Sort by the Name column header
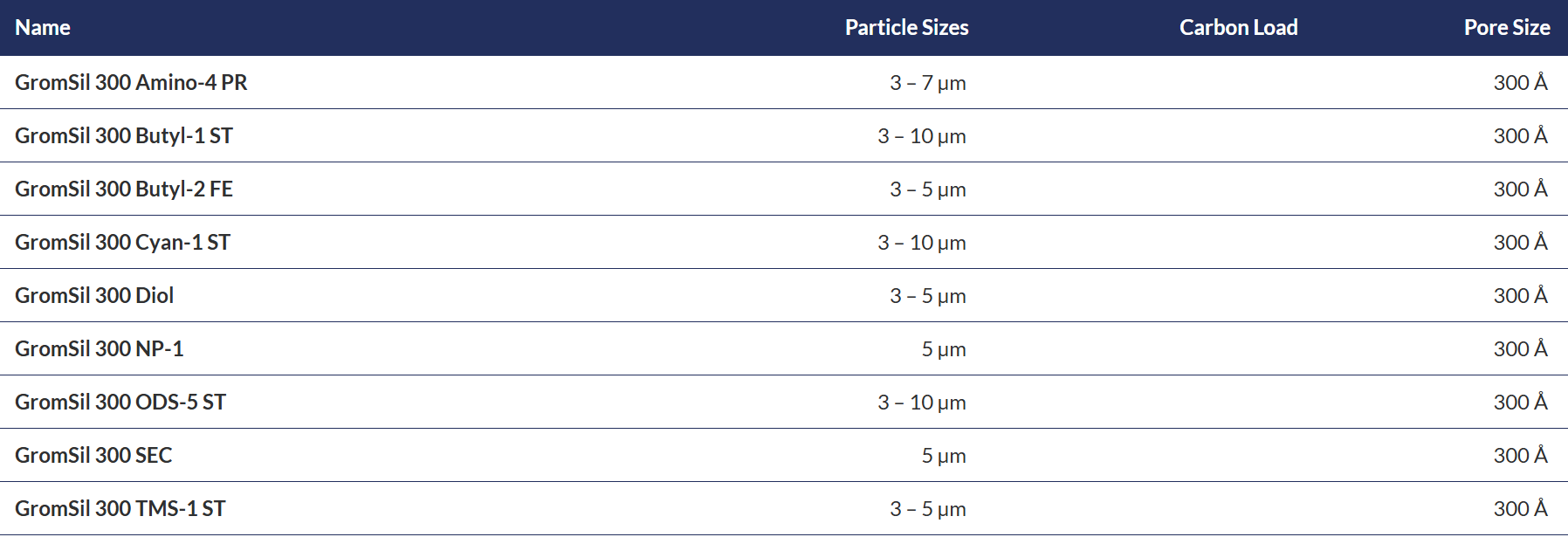1568x537 pixels. pos(43,27)
